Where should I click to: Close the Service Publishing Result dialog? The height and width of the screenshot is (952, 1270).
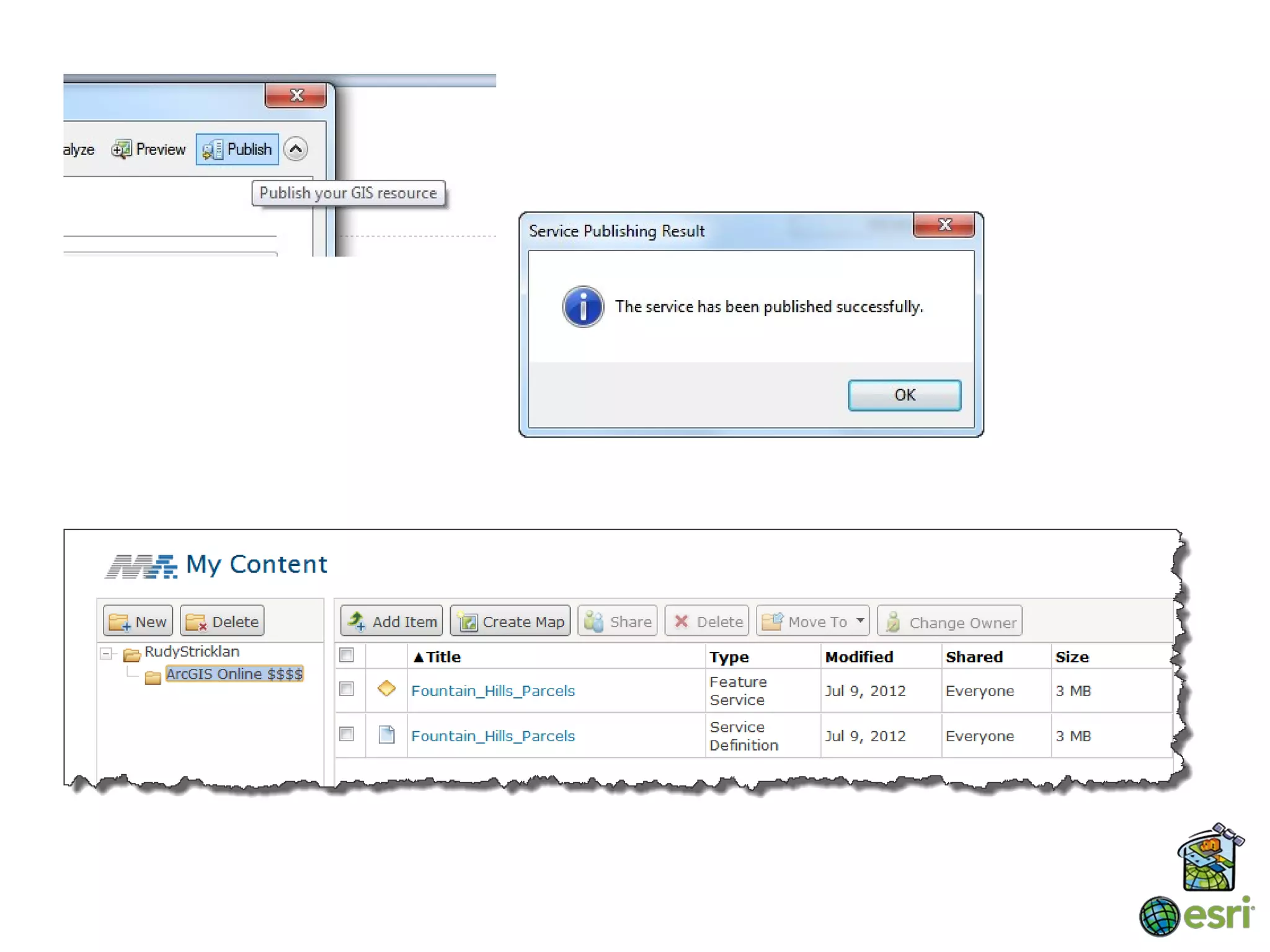pyautogui.click(x=943, y=225)
